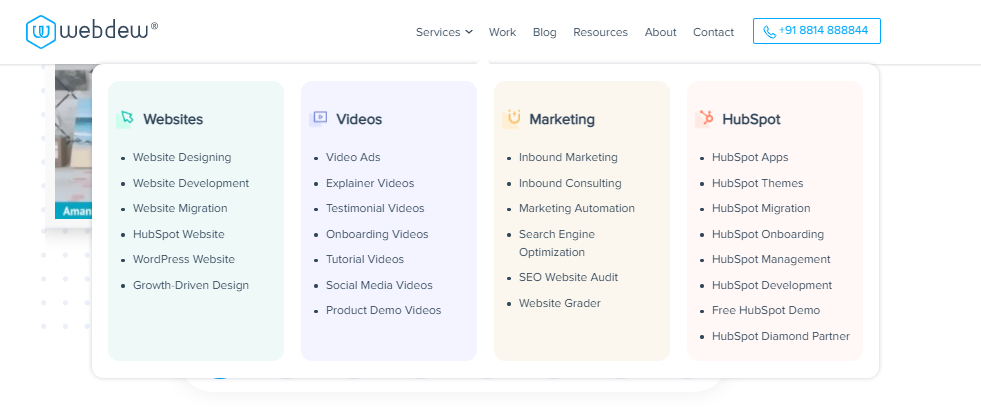This screenshot has height=407, width=981.
Task: Open the Work menu item
Action: click(502, 32)
